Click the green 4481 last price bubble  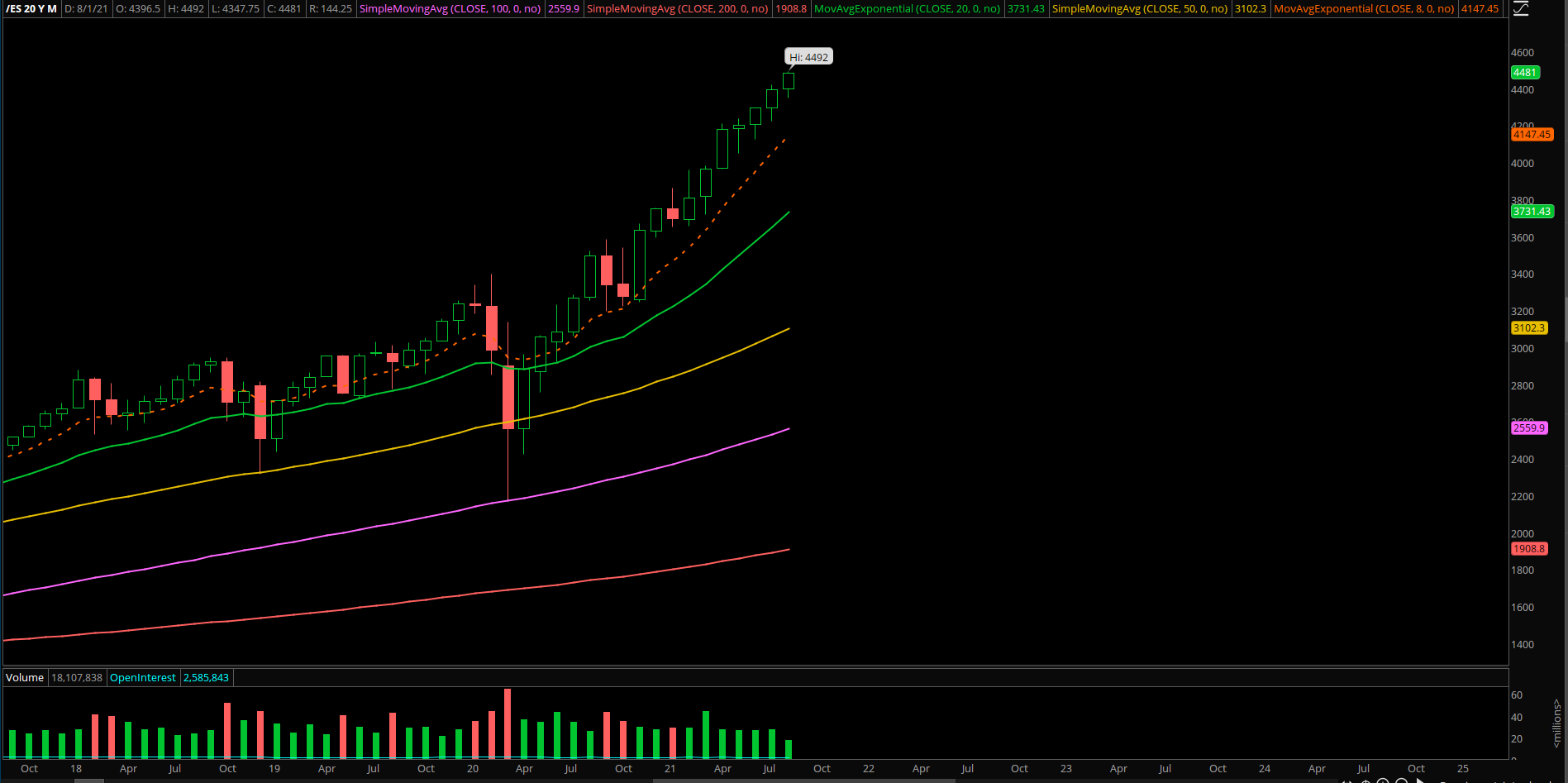click(1524, 73)
